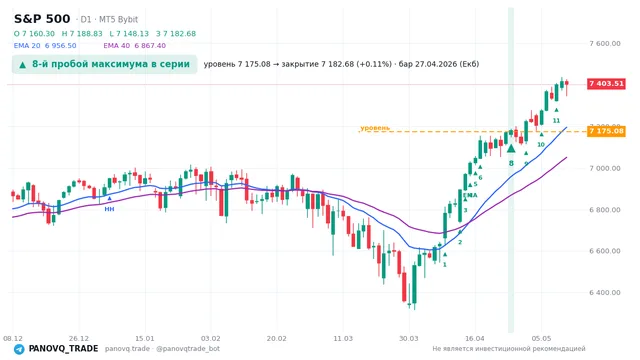640x360 pixels.
Task: Click the 16.04 date axis label
Action: (x=475, y=338)
